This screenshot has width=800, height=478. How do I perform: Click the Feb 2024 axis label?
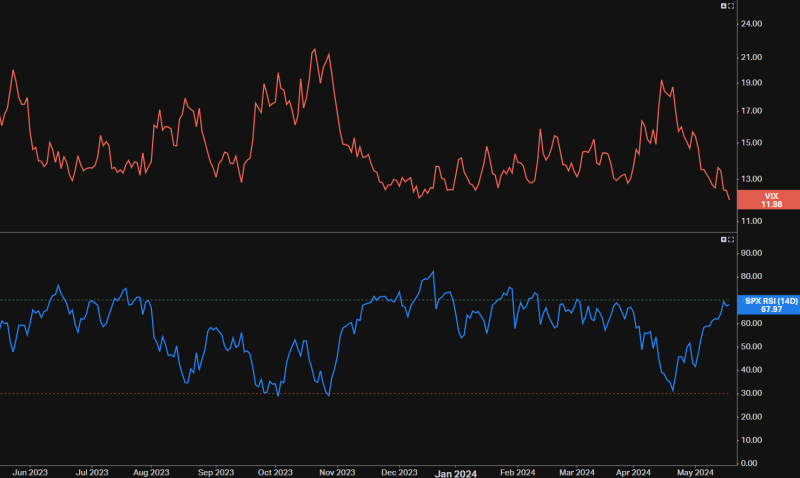[516, 471]
